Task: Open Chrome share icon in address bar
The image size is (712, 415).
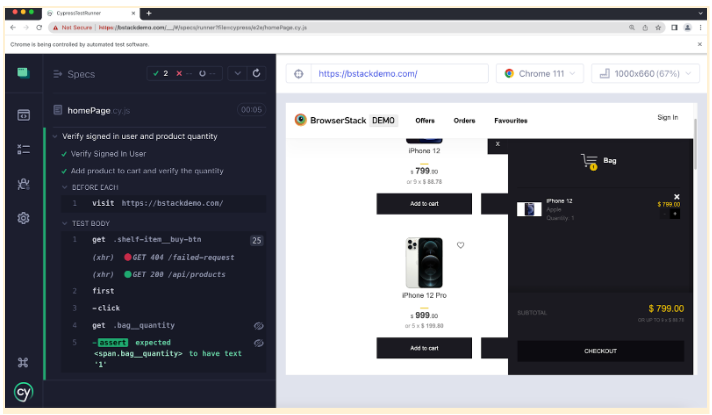Action: click(645, 28)
